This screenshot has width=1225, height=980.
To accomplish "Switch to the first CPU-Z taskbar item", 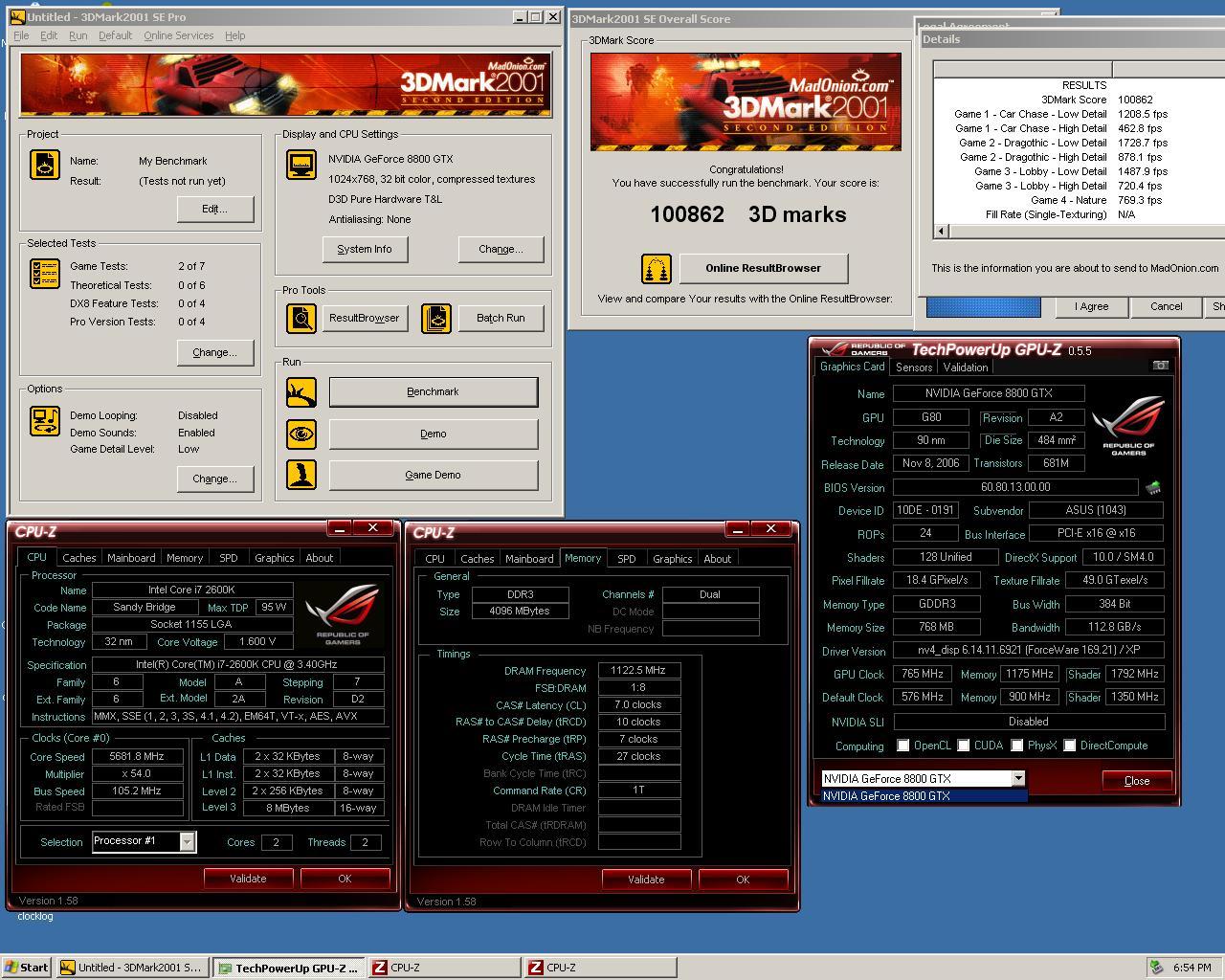I will [x=444, y=968].
